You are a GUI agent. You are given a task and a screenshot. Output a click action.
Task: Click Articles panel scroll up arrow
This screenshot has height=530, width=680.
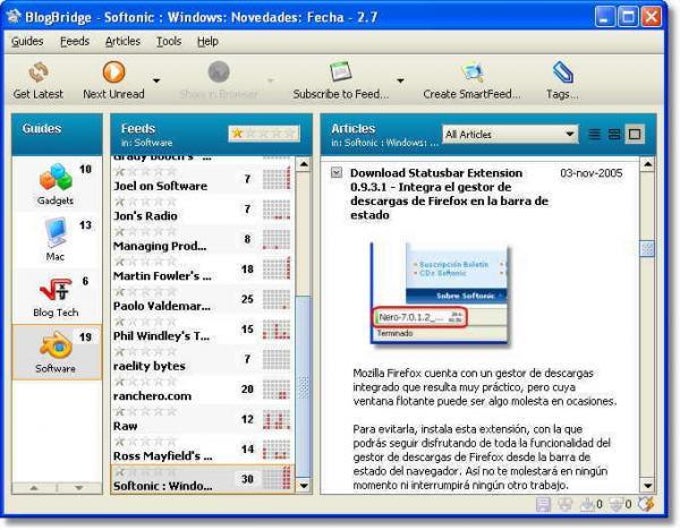tap(647, 164)
